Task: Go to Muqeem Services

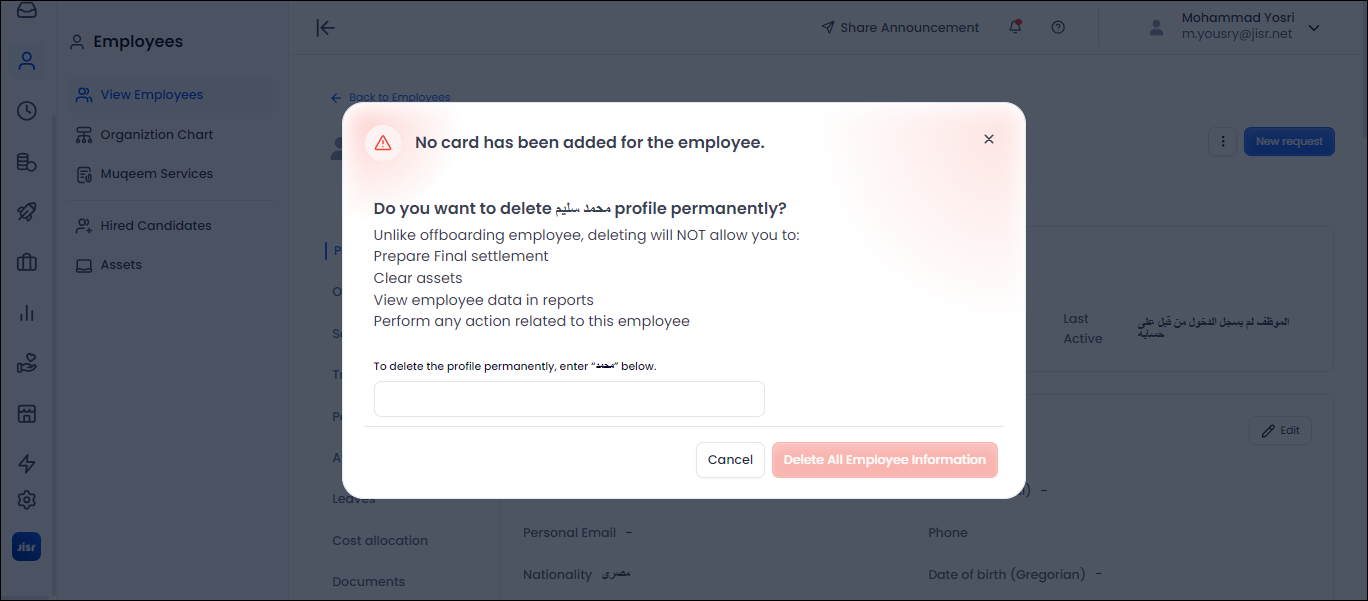Action: (156, 174)
